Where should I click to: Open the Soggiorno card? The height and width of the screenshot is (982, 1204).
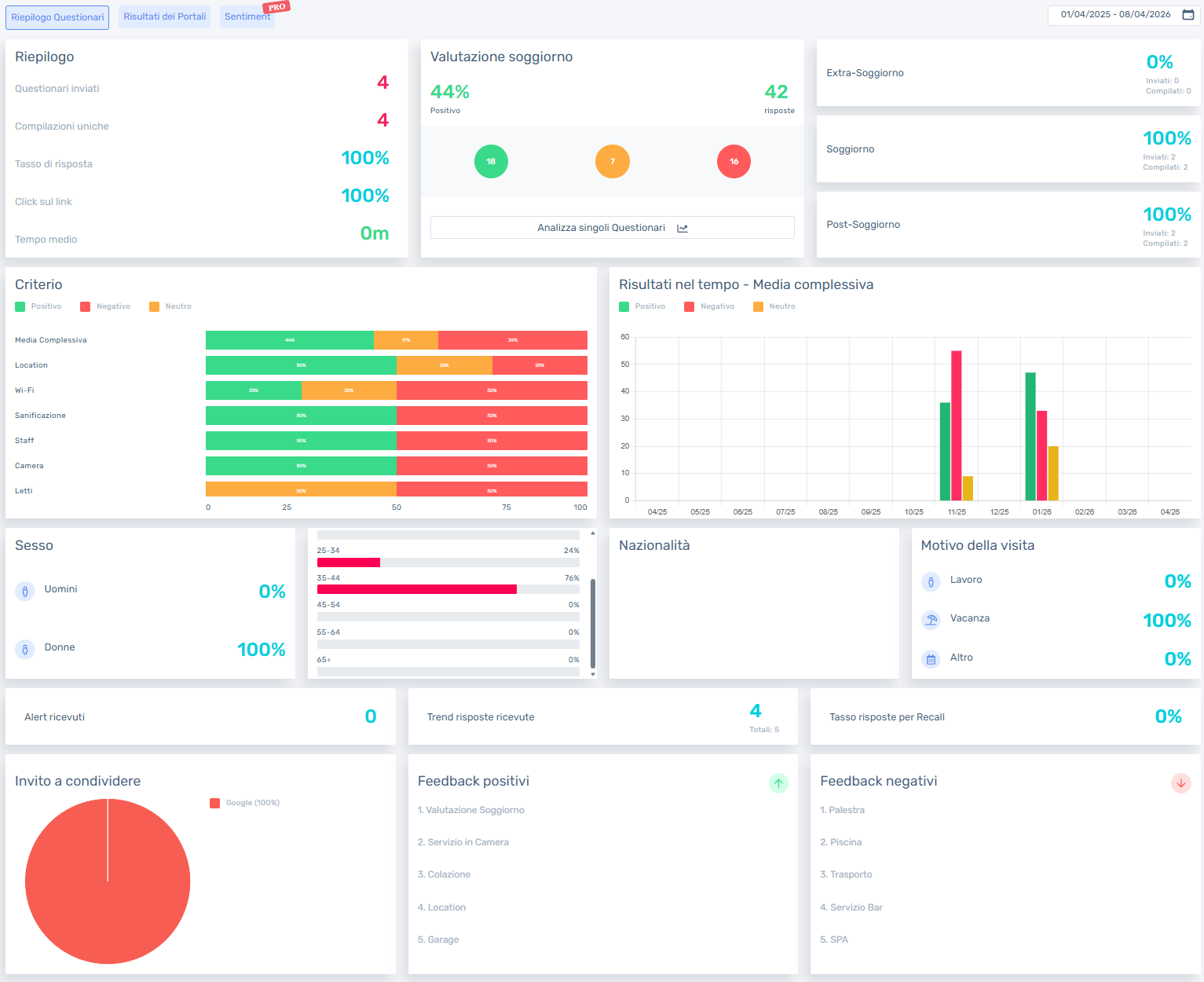pos(1008,149)
